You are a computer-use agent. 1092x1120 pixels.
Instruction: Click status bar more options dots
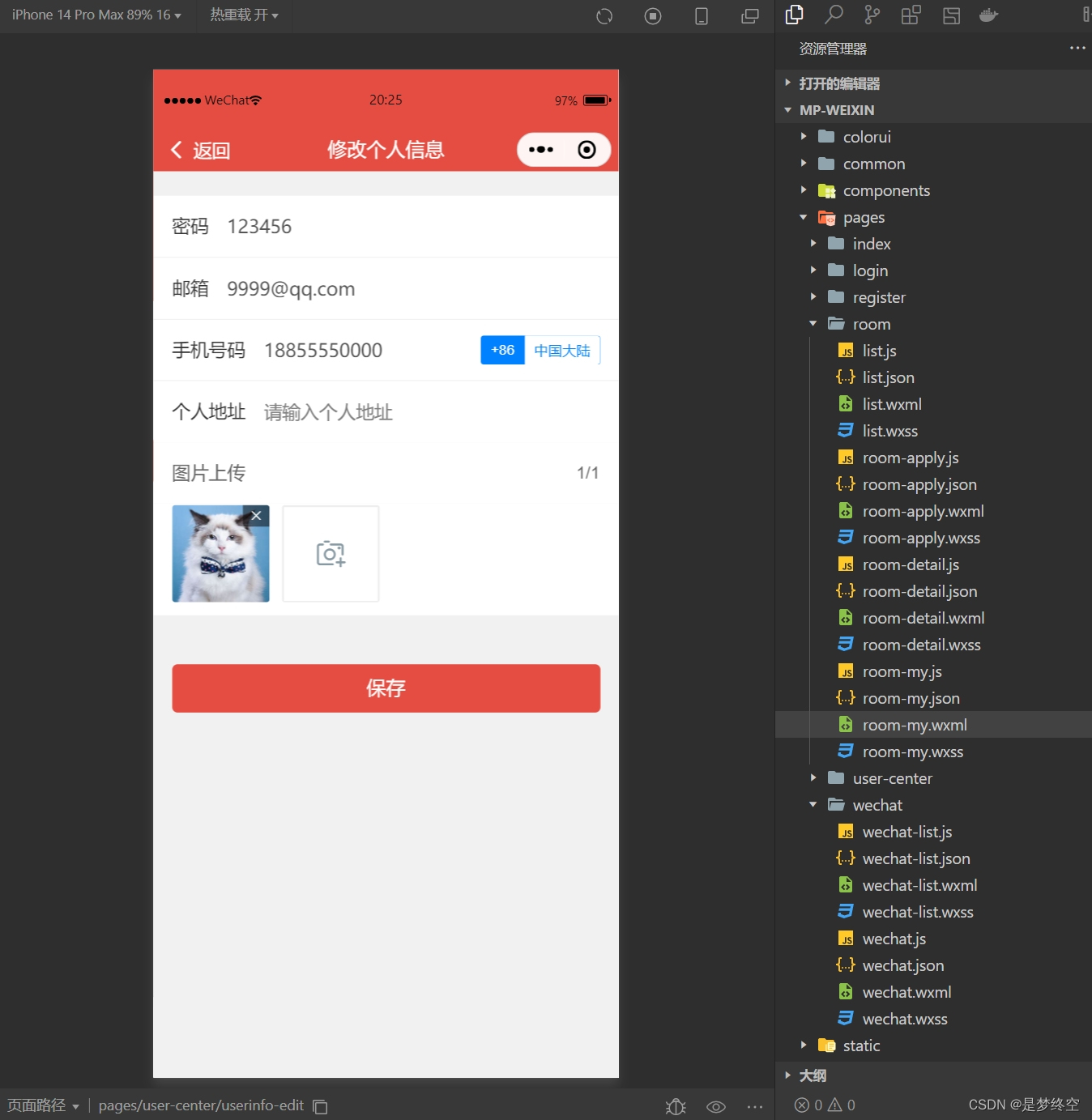coord(755,1106)
